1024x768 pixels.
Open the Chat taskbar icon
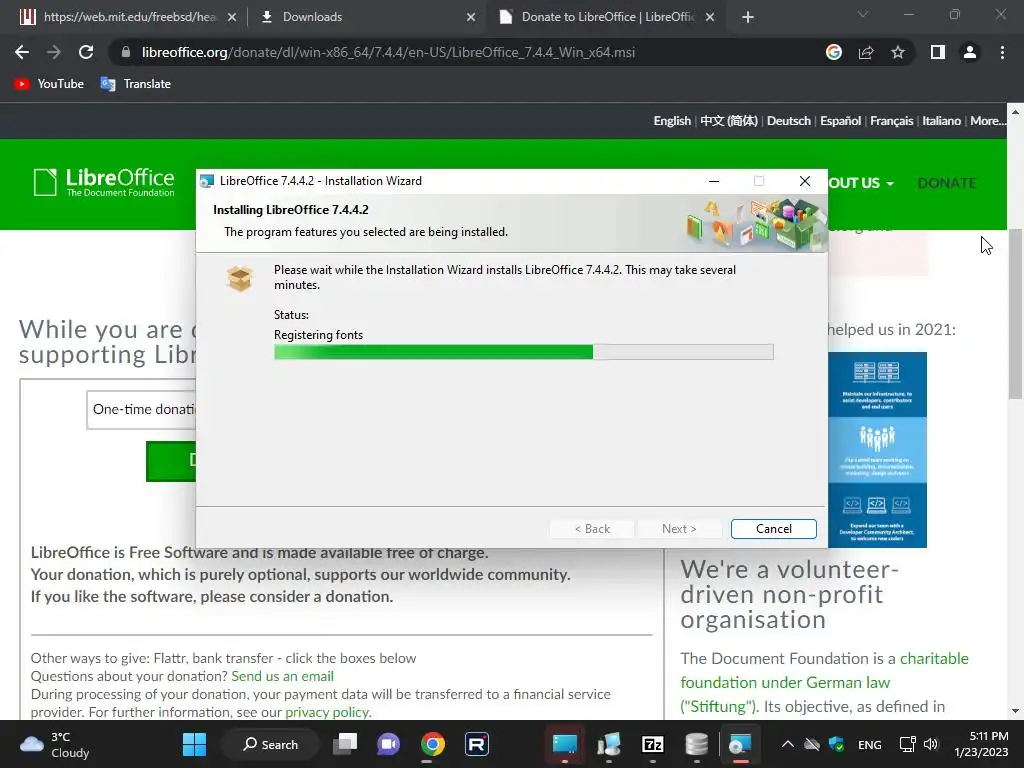click(x=388, y=744)
